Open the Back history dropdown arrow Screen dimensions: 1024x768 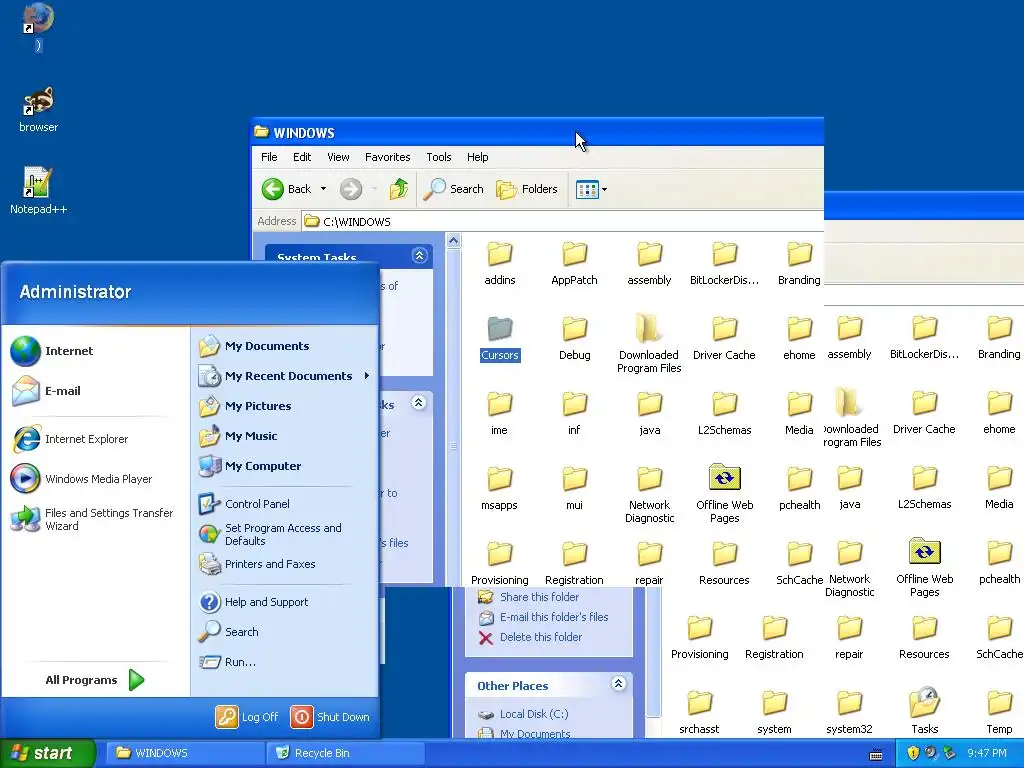(323, 189)
